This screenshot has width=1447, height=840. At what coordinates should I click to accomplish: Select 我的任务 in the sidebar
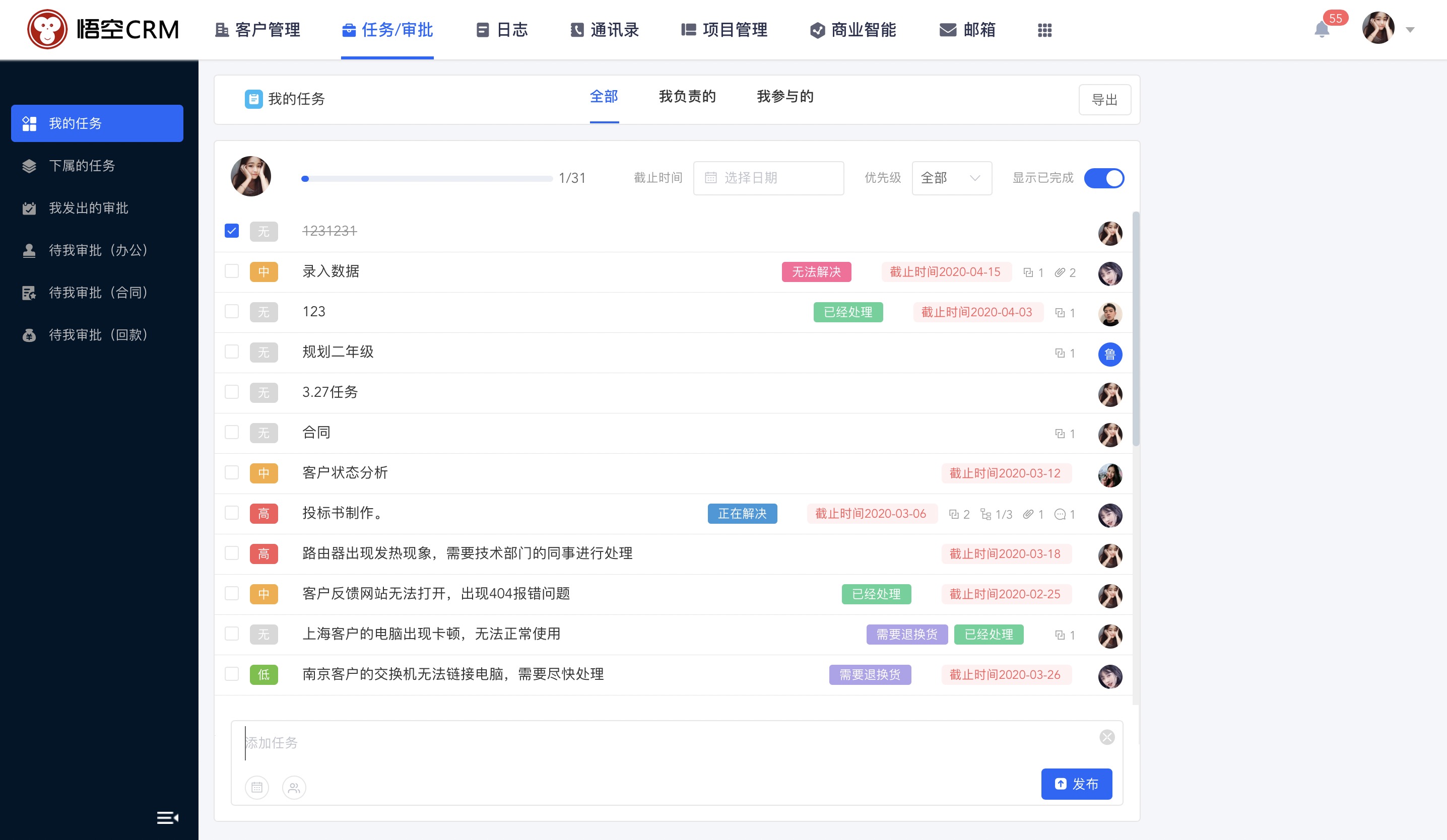pos(97,123)
